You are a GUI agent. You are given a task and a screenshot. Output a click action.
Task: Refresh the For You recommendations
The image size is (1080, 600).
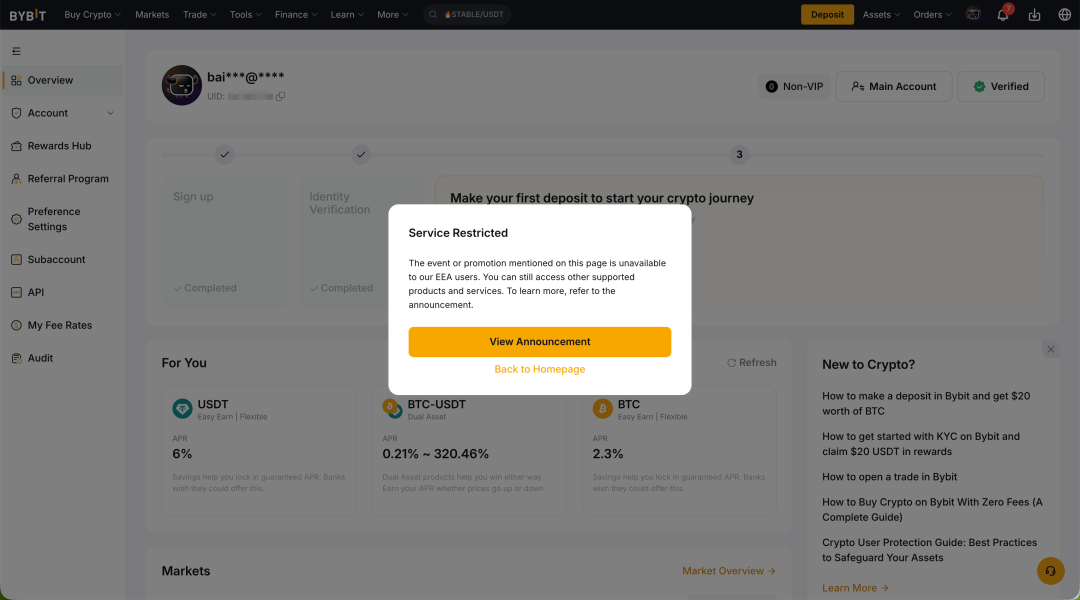click(x=751, y=363)
